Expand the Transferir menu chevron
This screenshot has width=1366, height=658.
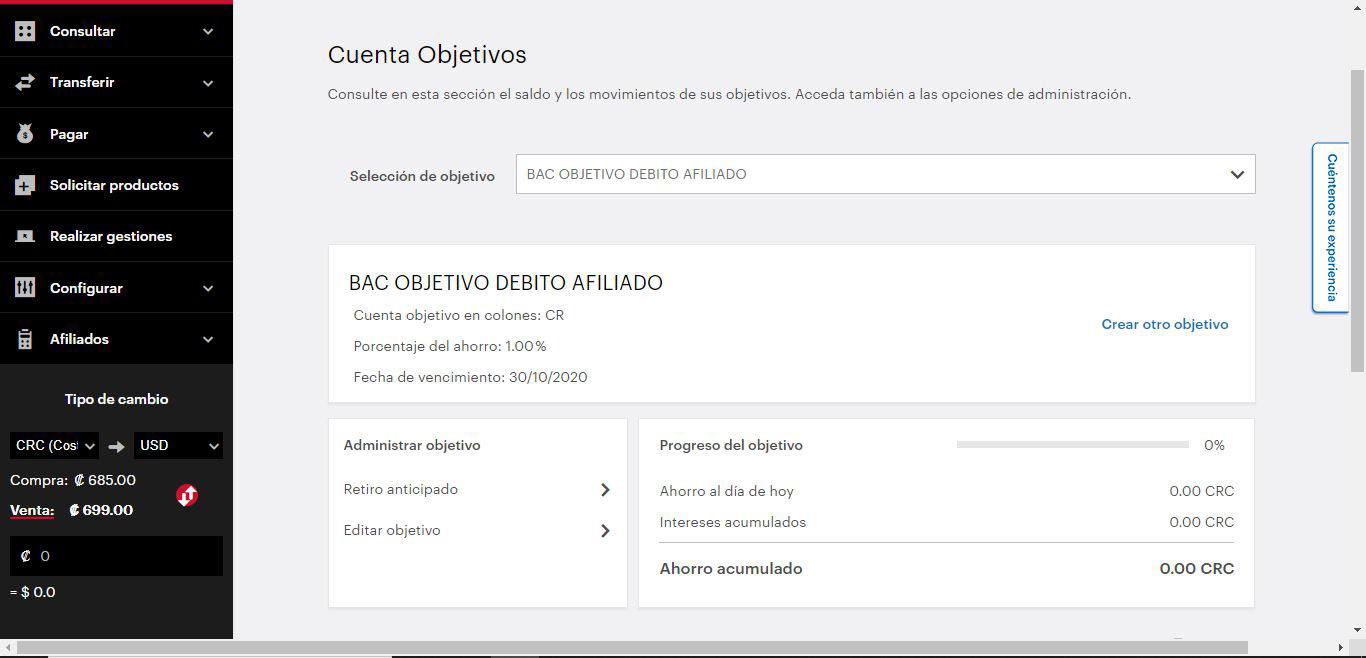(x=208, y=83)
